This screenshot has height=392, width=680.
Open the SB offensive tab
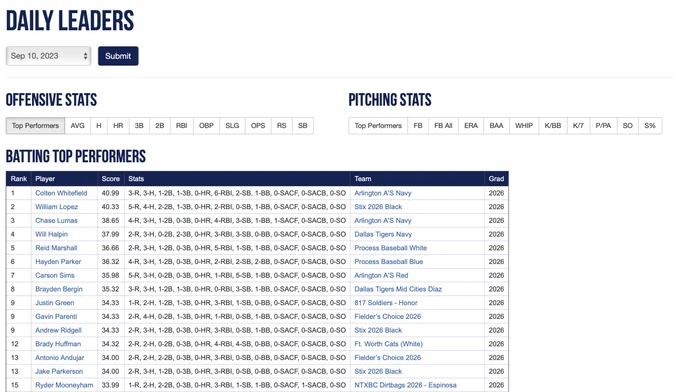point(303,126)
